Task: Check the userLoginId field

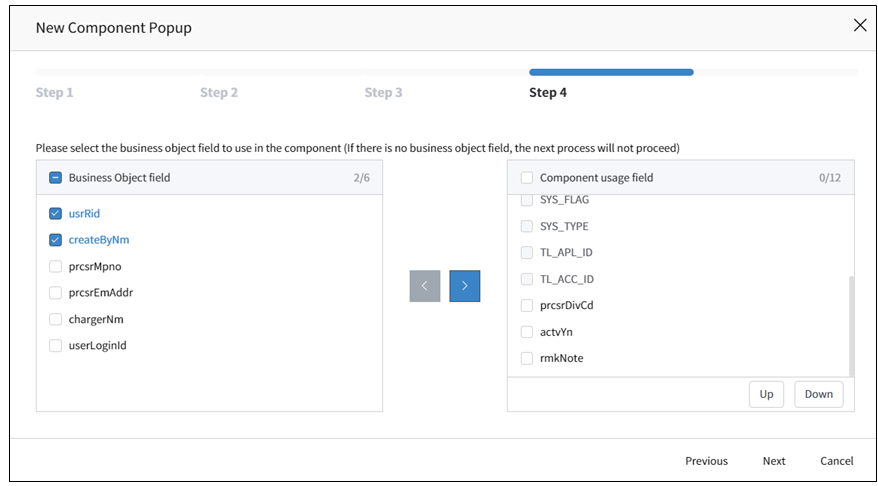Action: click(x=55, y=345)
